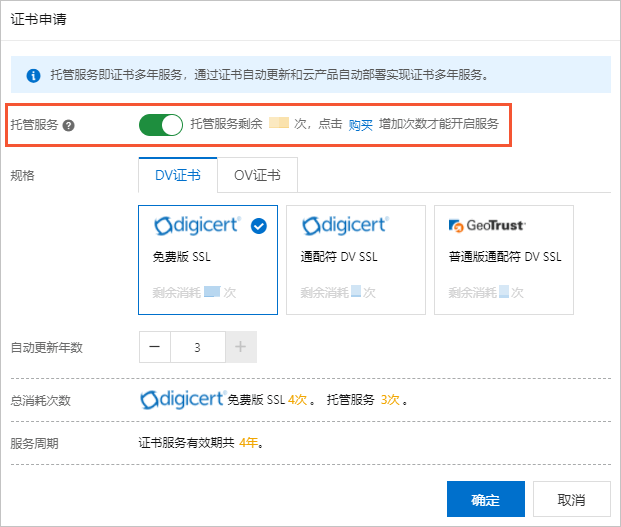Select the GeoTrust 普通版通配符 DV SSL card
The height and width of the screenshot is (527, 621).
click(504, 260)
